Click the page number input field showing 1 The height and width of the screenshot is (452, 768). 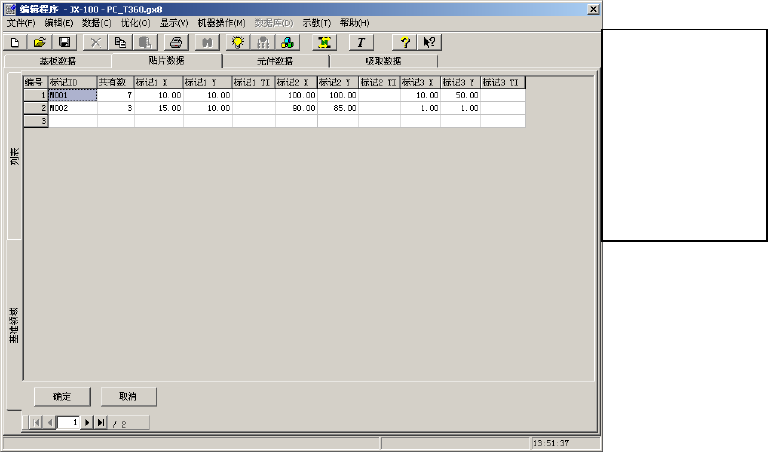[x=69, y=423]
